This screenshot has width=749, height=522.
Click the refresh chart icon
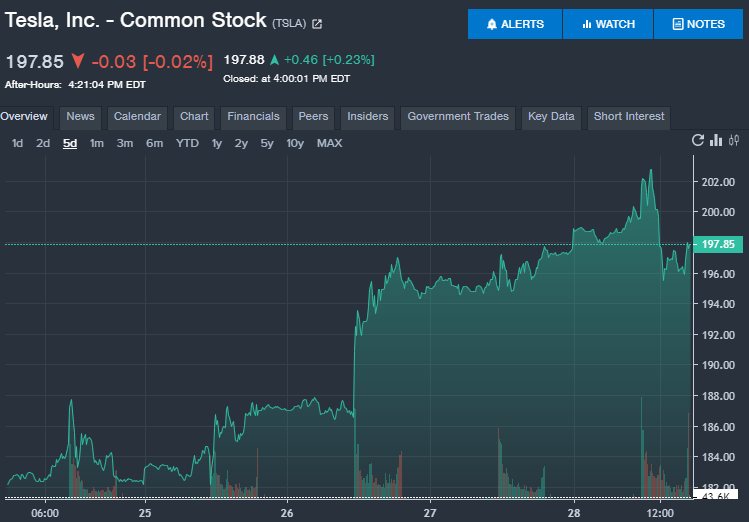point(698,141)
